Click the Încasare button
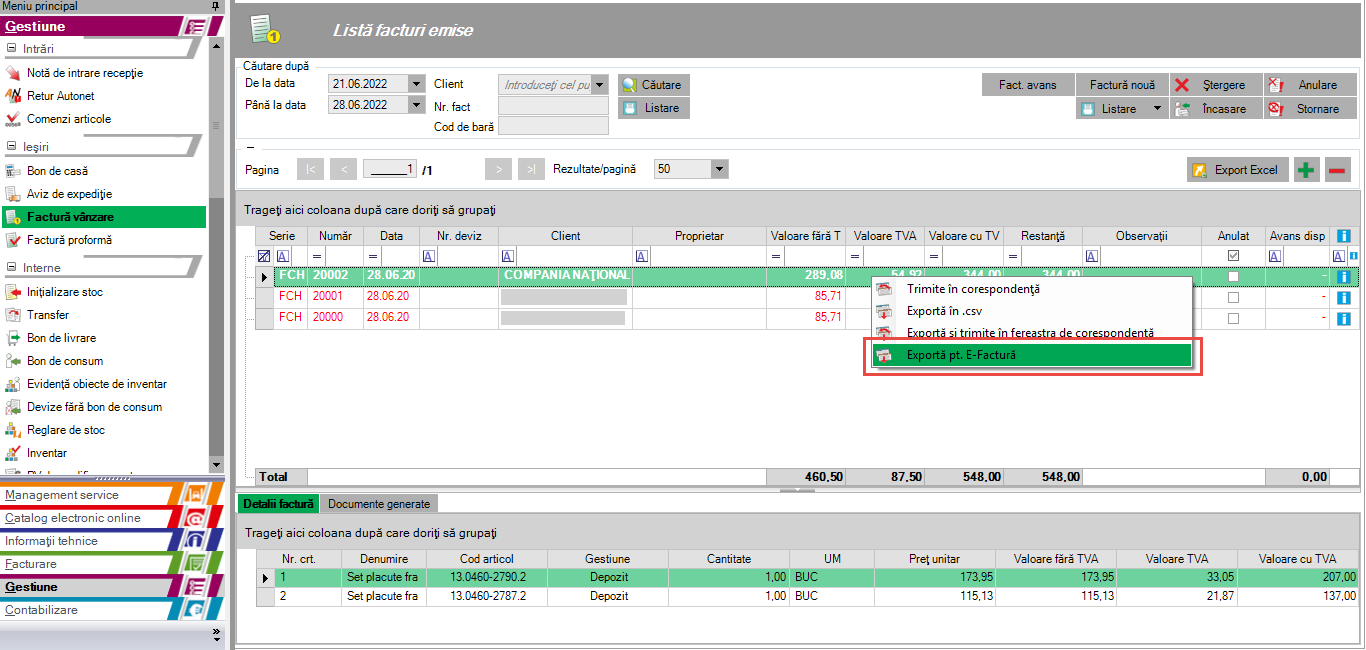Image resolution: width=1366 pixels, height=650 pixels. point(1215,109)
